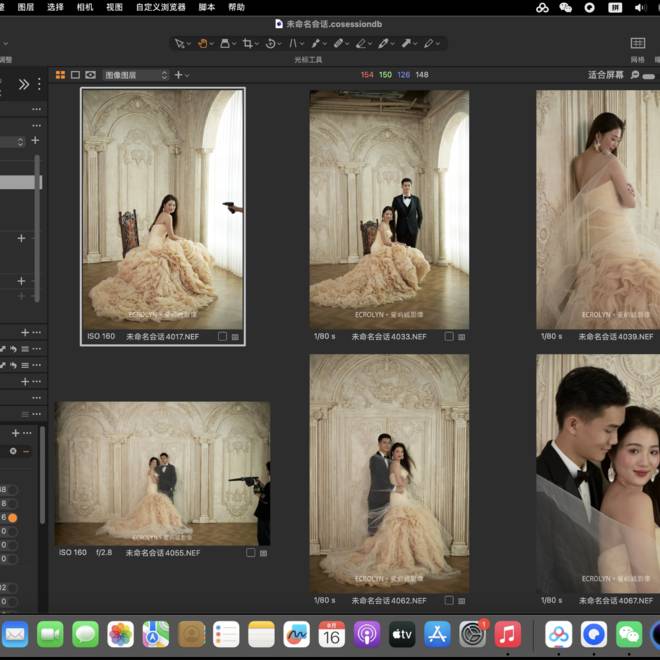Select the Loupe cursor tool

(225, 43)
